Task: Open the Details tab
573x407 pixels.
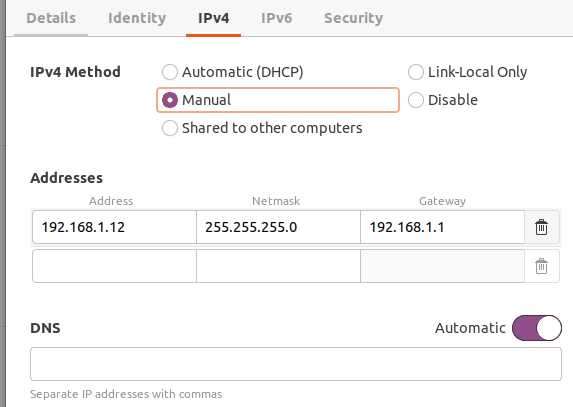Action: tap(51, 18)
